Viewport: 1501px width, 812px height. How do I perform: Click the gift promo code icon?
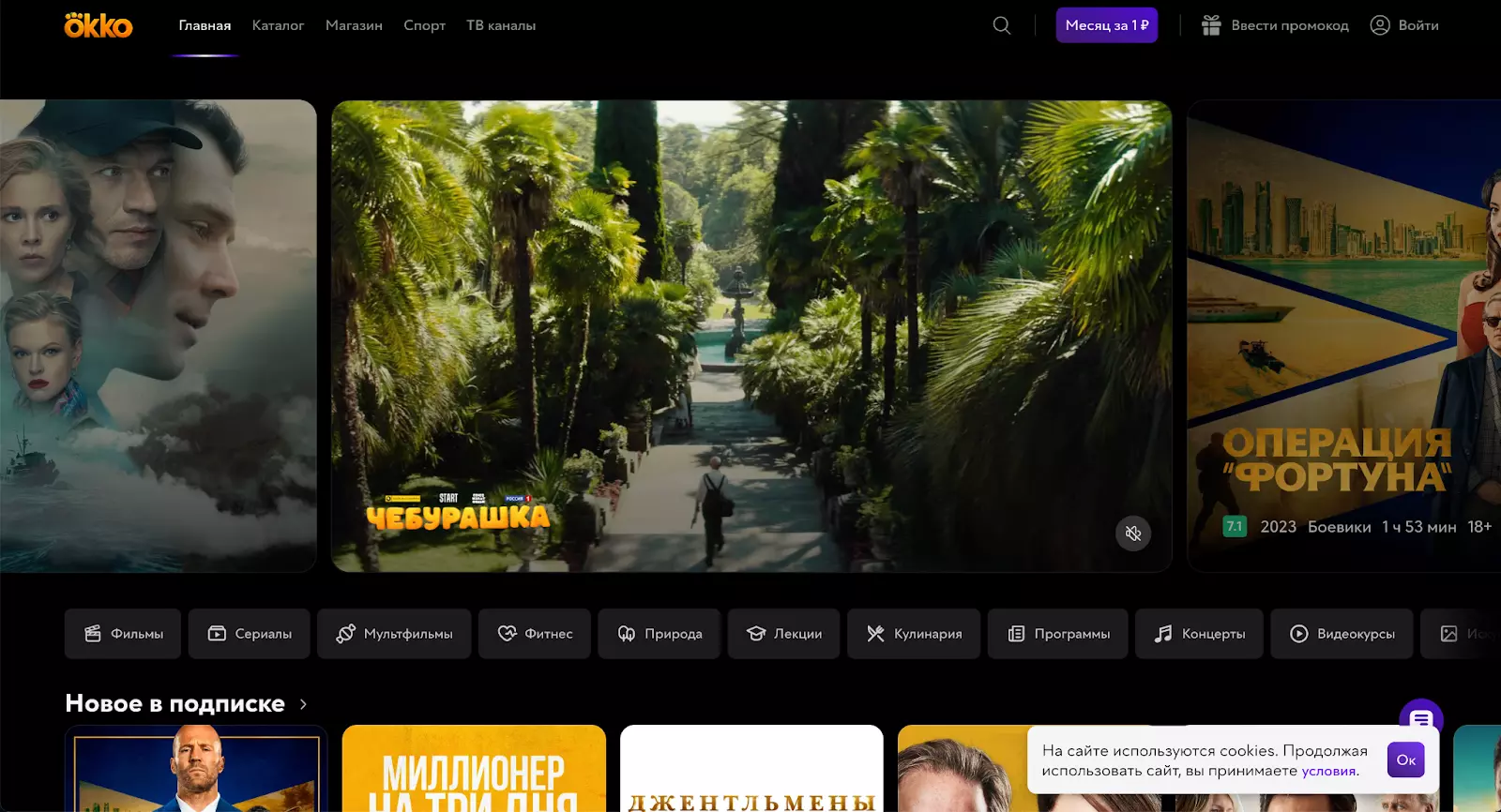pos(1212,25)
